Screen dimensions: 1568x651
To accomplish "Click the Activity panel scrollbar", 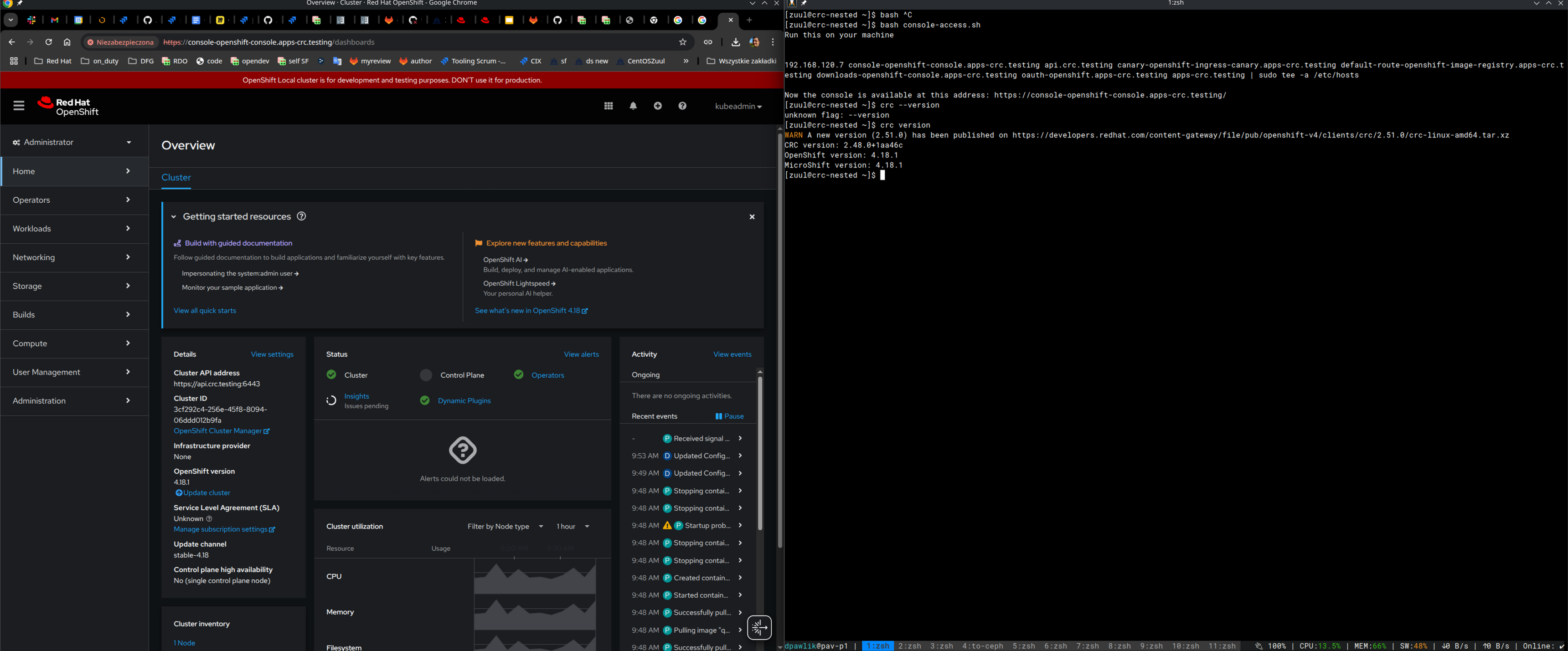I will coord(760,453).
